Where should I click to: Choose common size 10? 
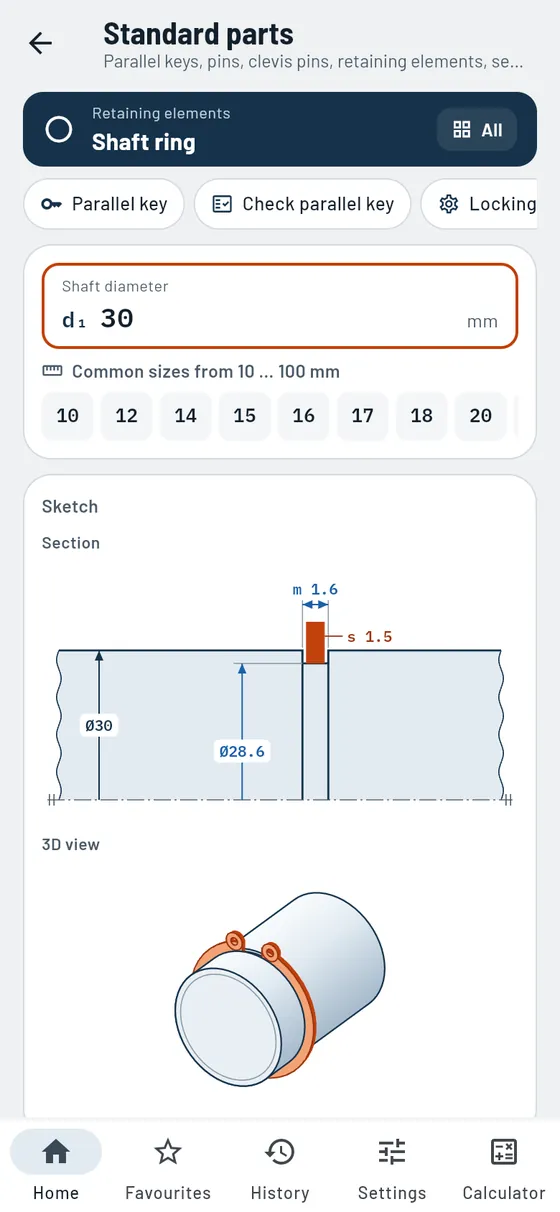[68, 416]
